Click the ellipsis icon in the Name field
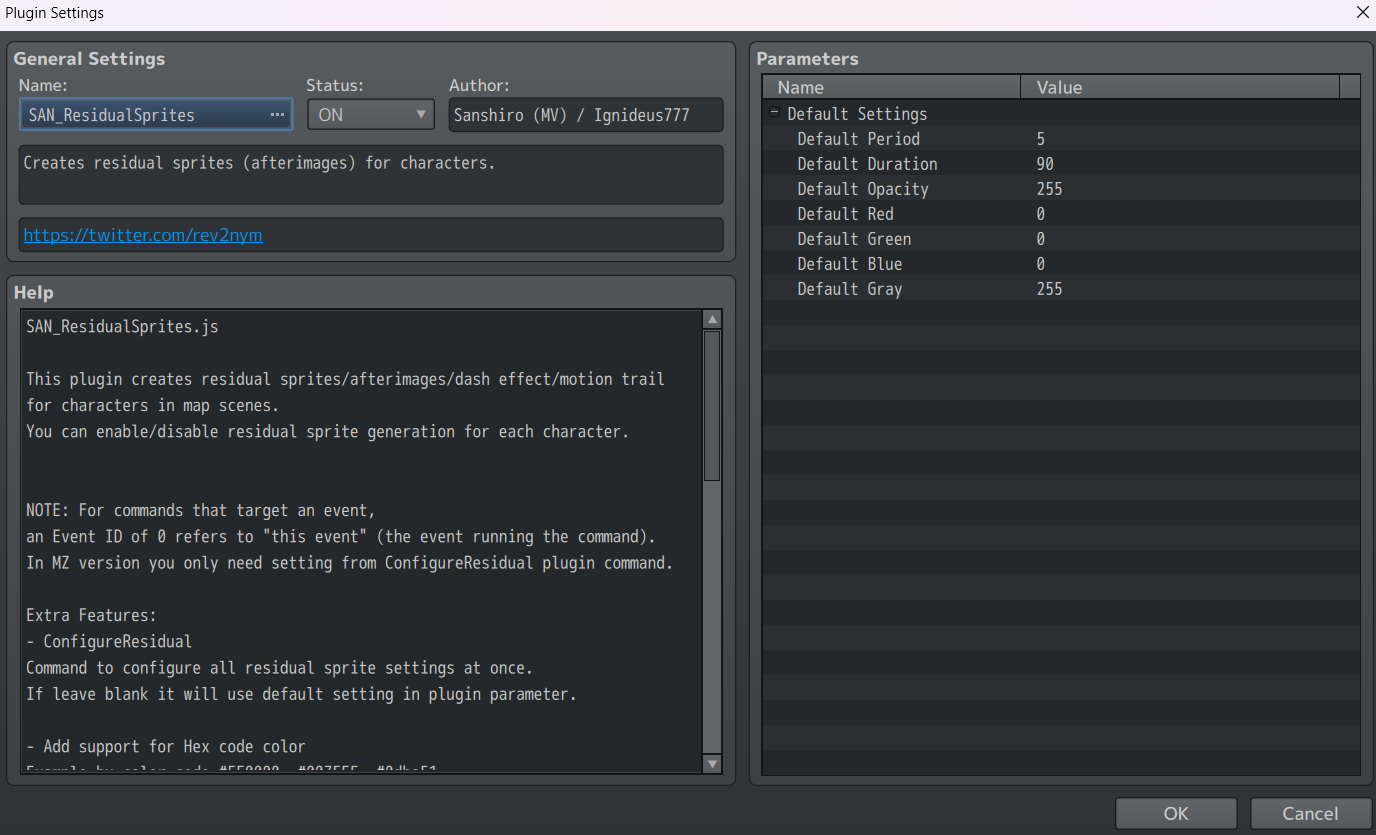The image size is (1376, 835). point(277,115)
